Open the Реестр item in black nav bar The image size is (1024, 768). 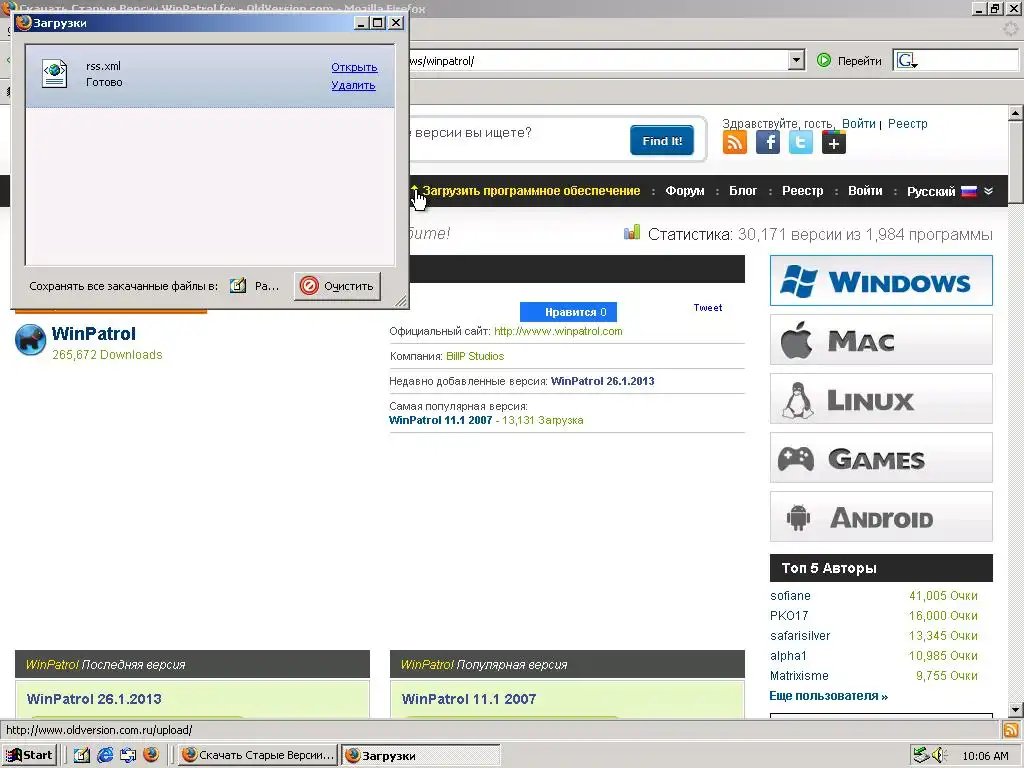pos(803,191)
